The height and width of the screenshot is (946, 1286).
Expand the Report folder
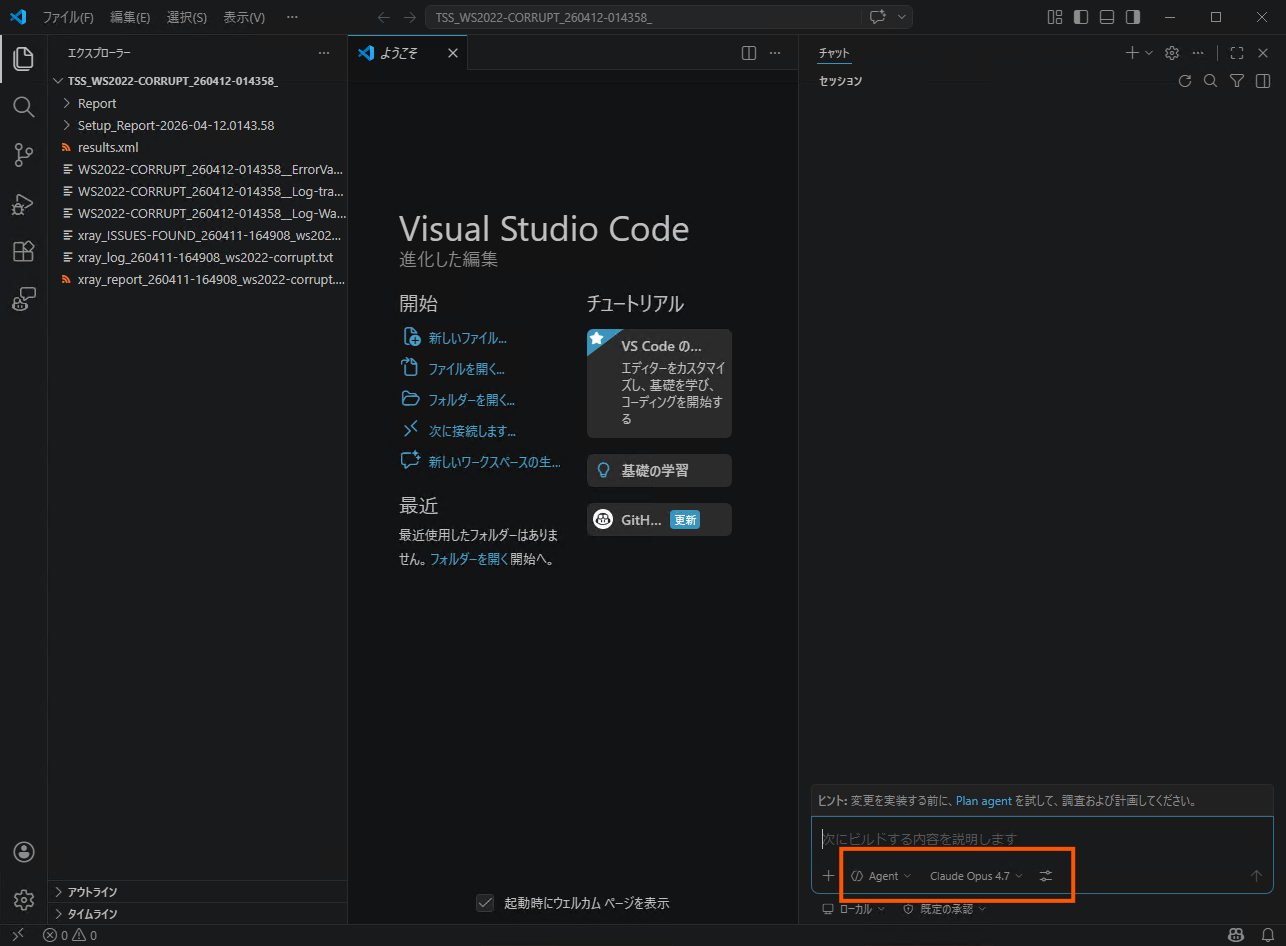click(x=197, y=103)
